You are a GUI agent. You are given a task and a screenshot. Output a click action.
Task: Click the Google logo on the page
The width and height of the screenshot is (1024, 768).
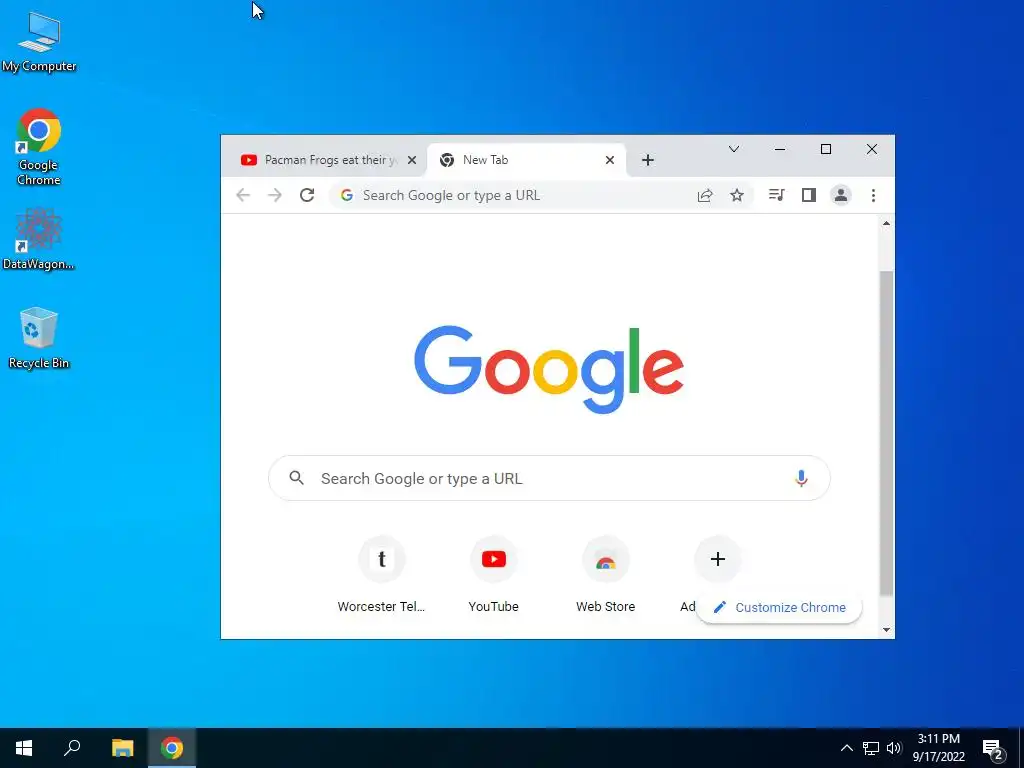(x=549, y=369)
